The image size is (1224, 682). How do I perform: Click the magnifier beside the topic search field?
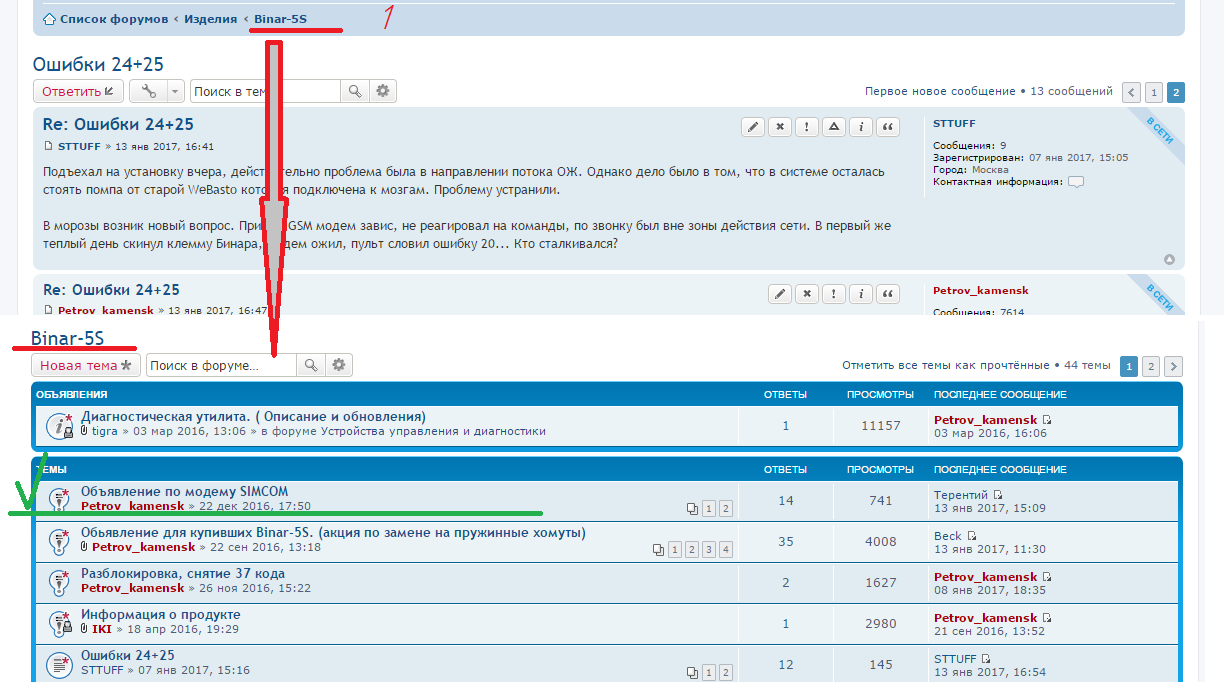pos(354,91)
